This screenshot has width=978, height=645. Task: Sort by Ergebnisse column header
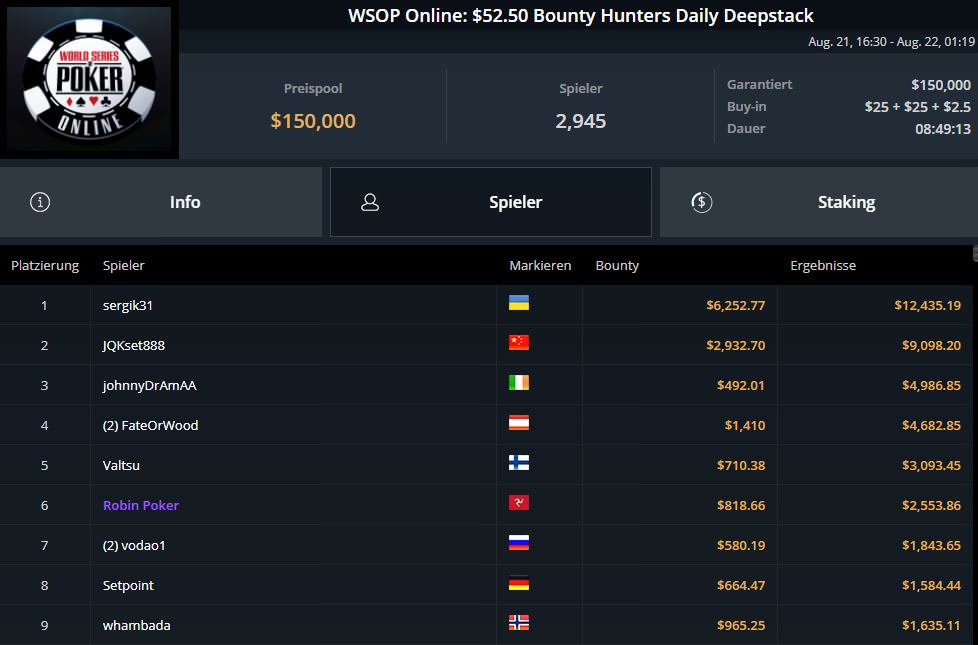[x=823, y=266]
